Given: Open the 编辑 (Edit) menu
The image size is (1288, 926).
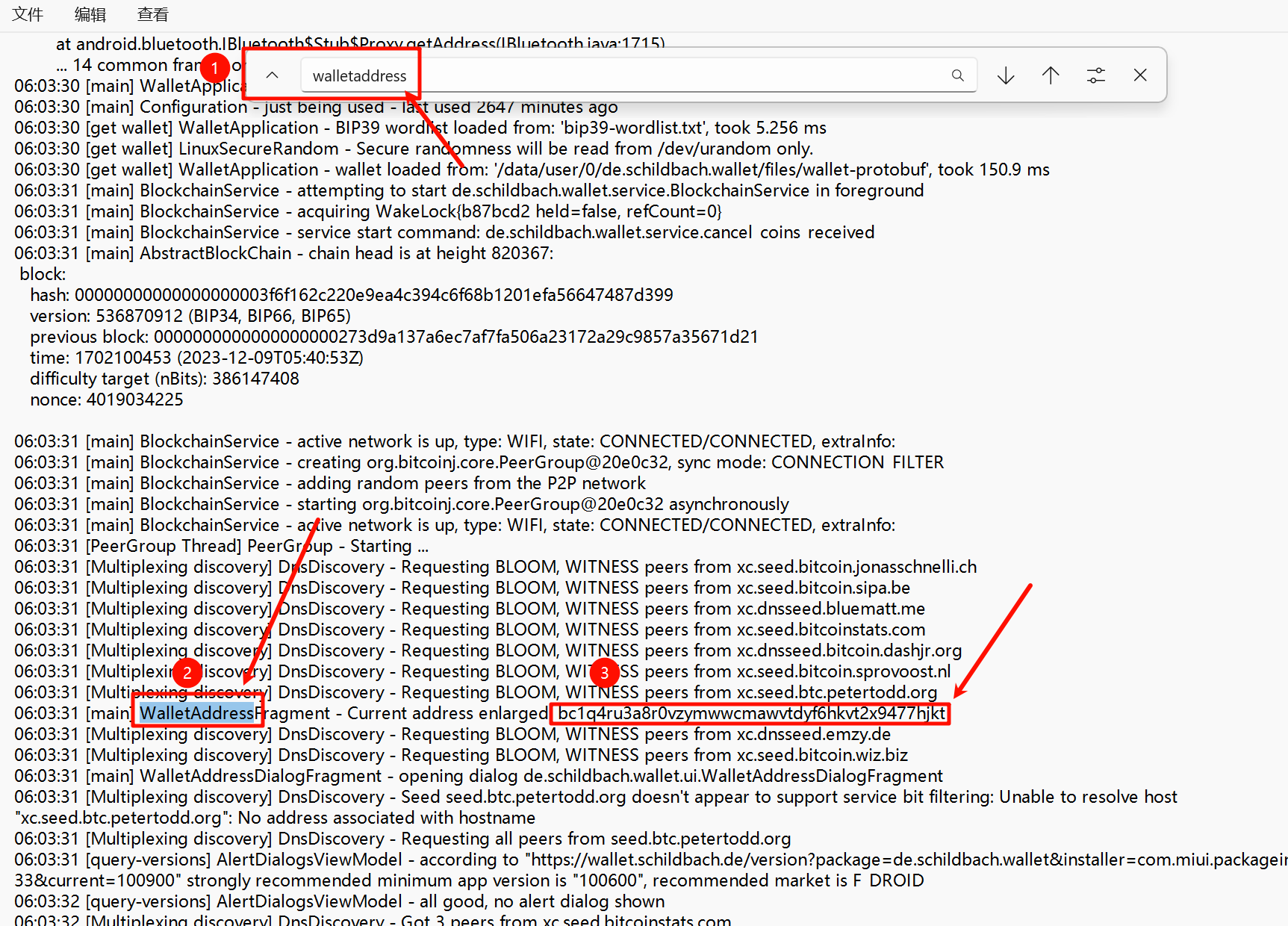Looking at the screenshot, I should tap(90, 14).
